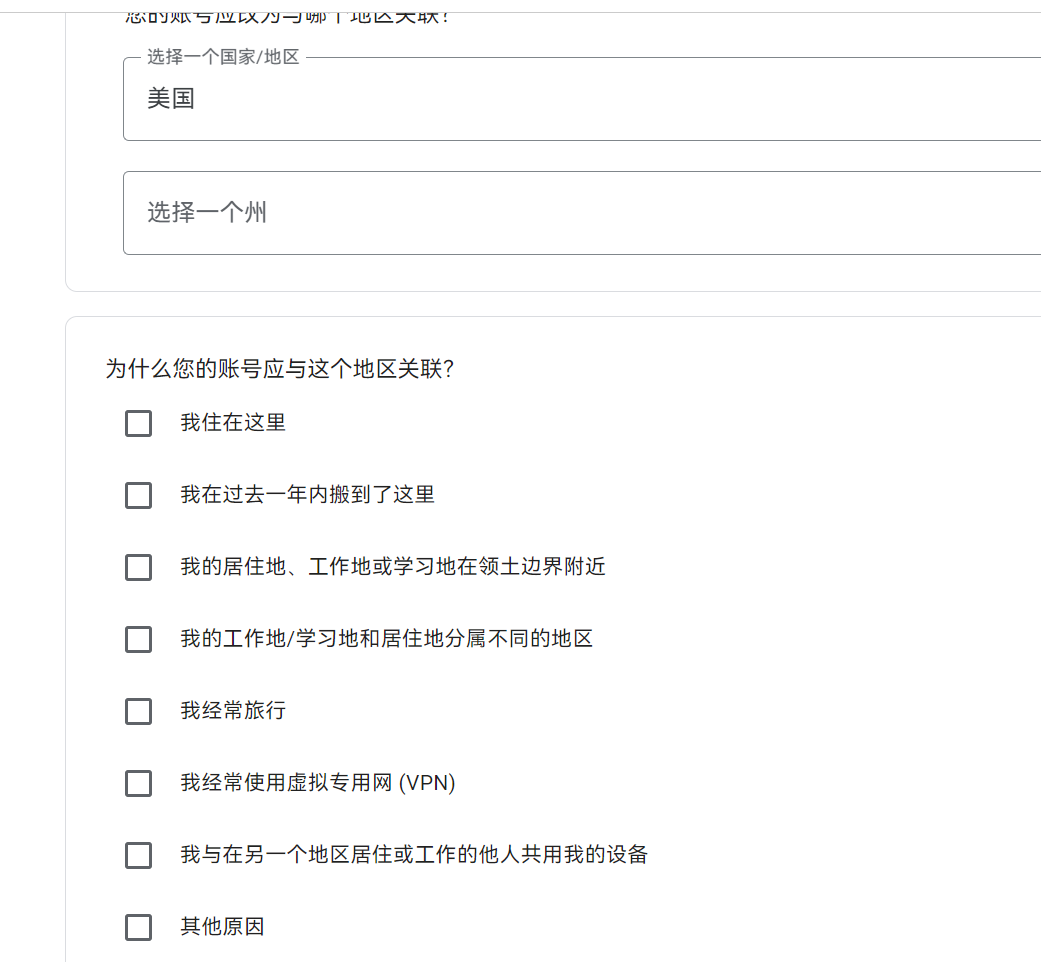The height and width of the screenshot is (962, 1041).
Task: Enable the 我经常旅行 checkbox
Action: tap(139, 711)
